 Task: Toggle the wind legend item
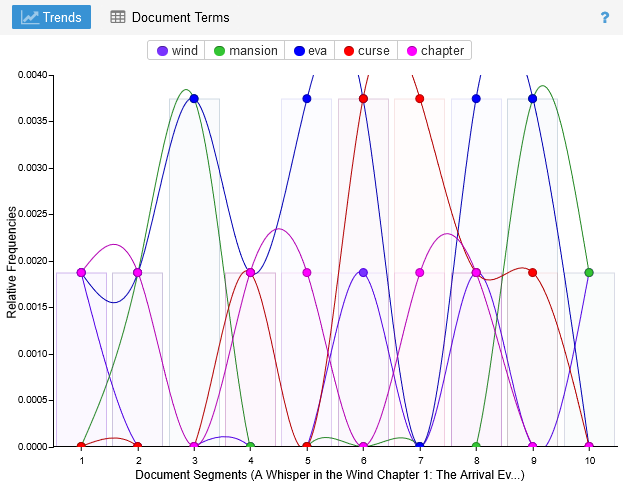tap(177, 50)
